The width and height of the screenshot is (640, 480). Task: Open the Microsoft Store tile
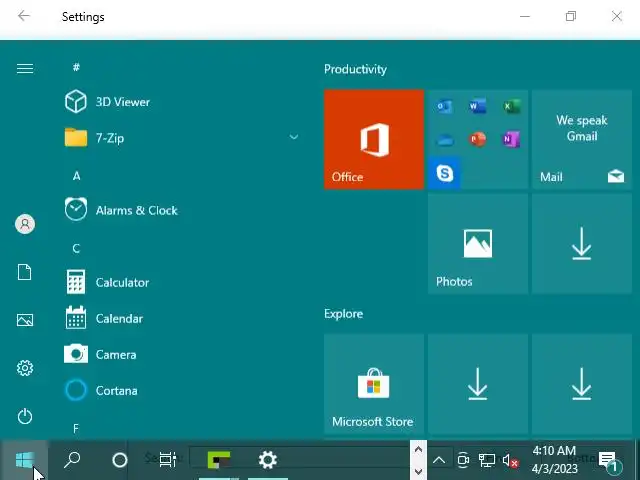(374, 384)
